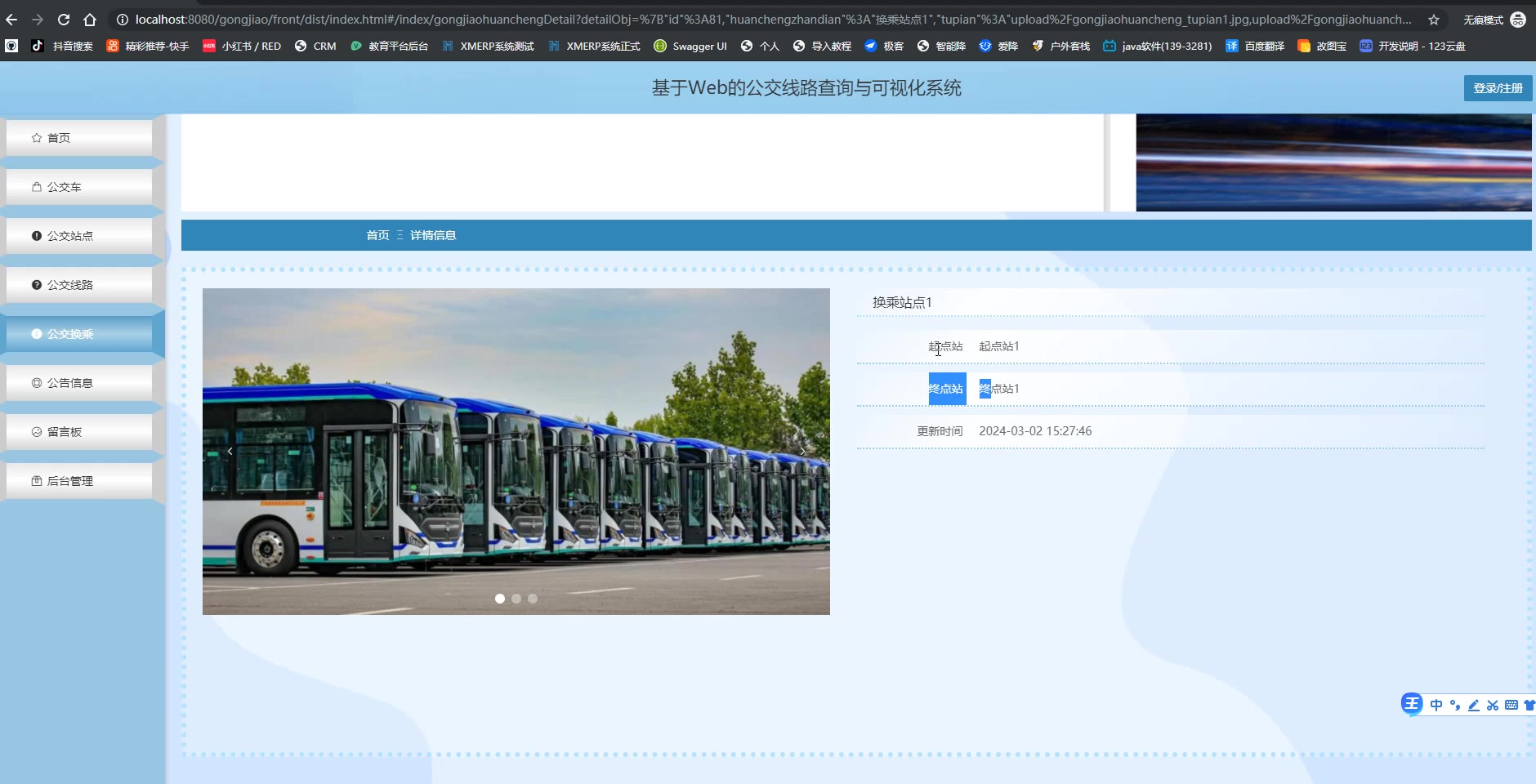This screenshot has height=784, width=1536.
Task: Show next carousel image arrow
Action: coord(803,451)
